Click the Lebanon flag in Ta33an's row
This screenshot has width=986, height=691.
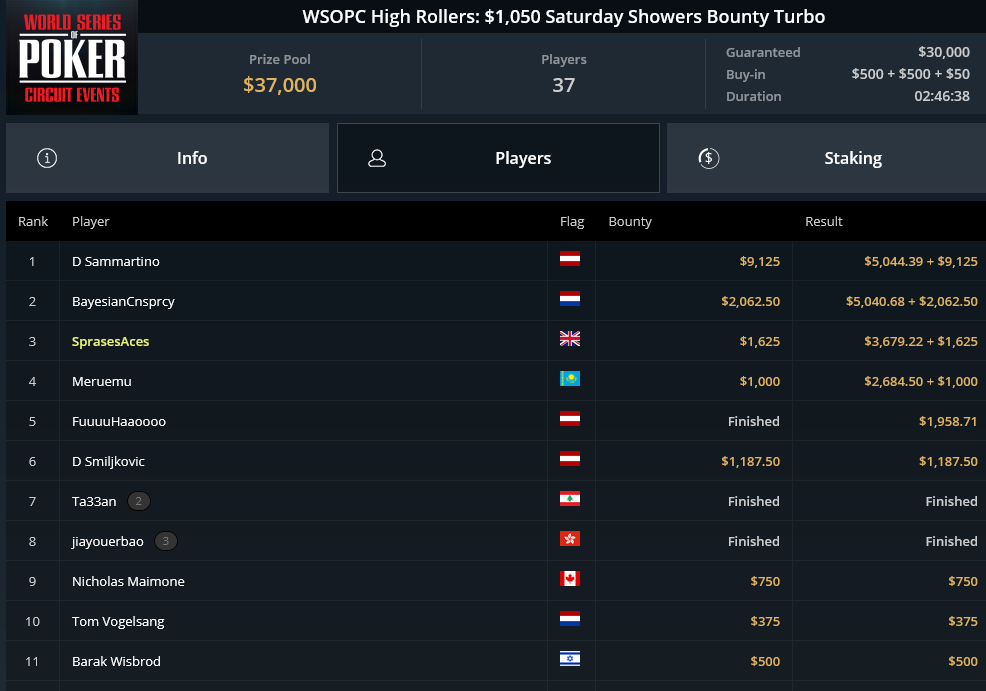click(x=570, y=499)
